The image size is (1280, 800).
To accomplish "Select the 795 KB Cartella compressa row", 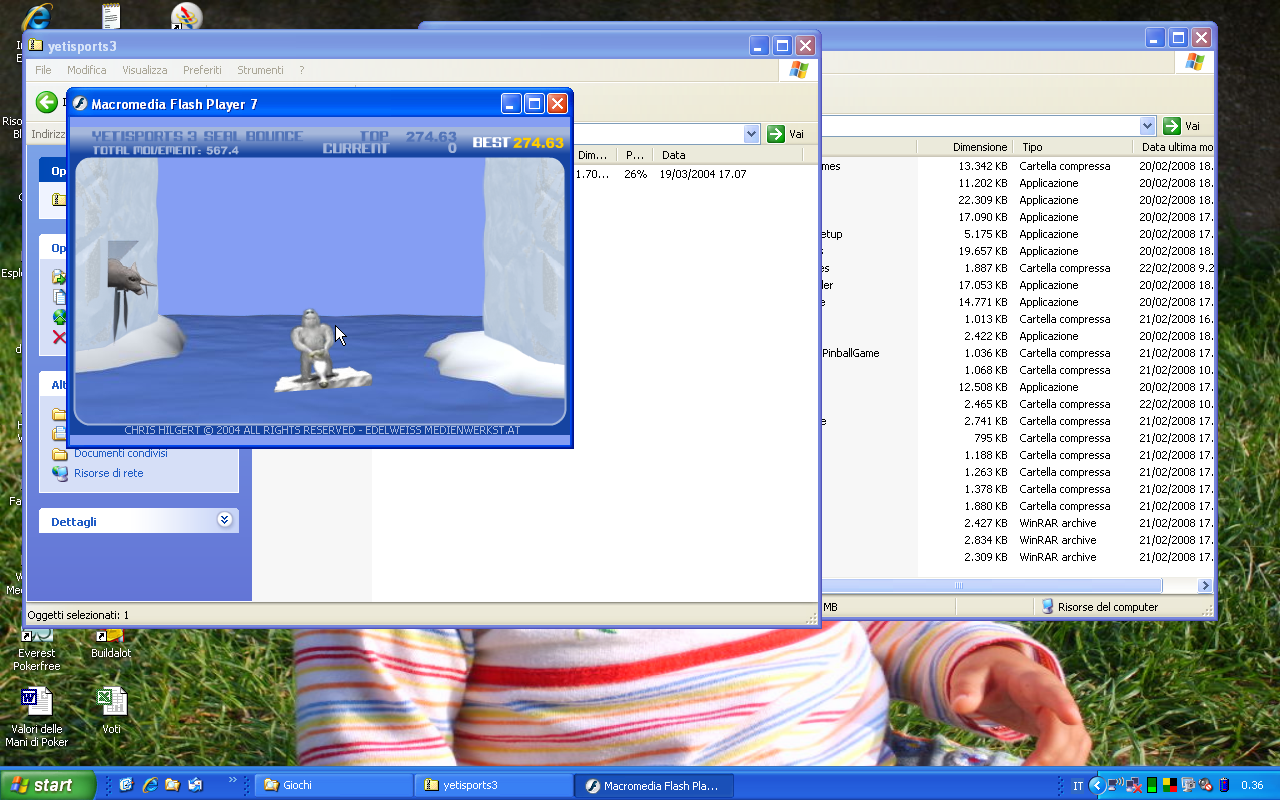I will click(x=1016, y=438).
